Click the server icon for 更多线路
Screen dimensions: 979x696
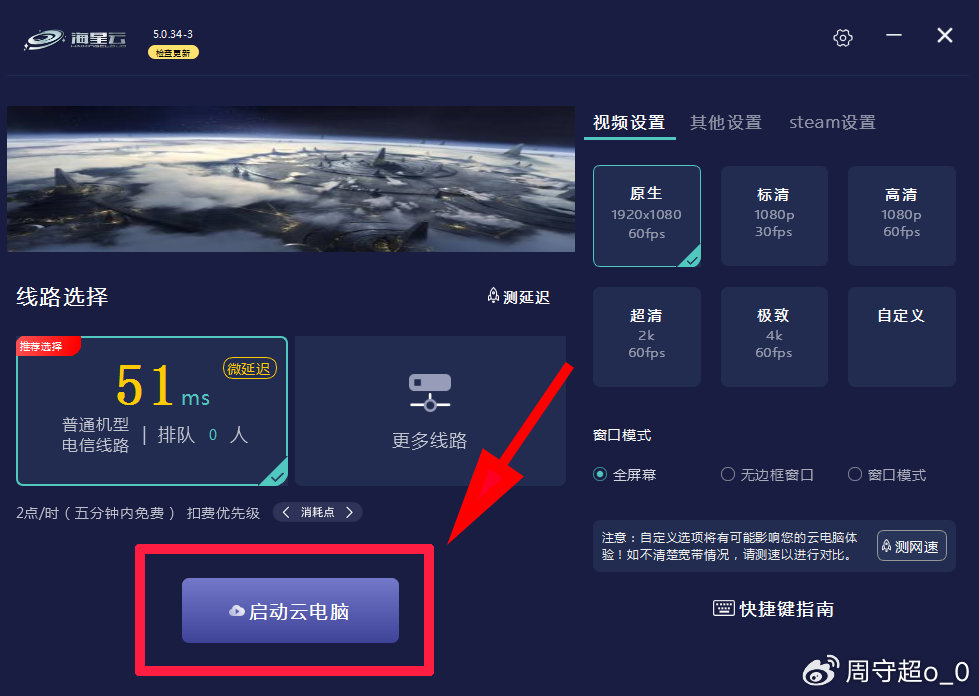pos(430,393)
